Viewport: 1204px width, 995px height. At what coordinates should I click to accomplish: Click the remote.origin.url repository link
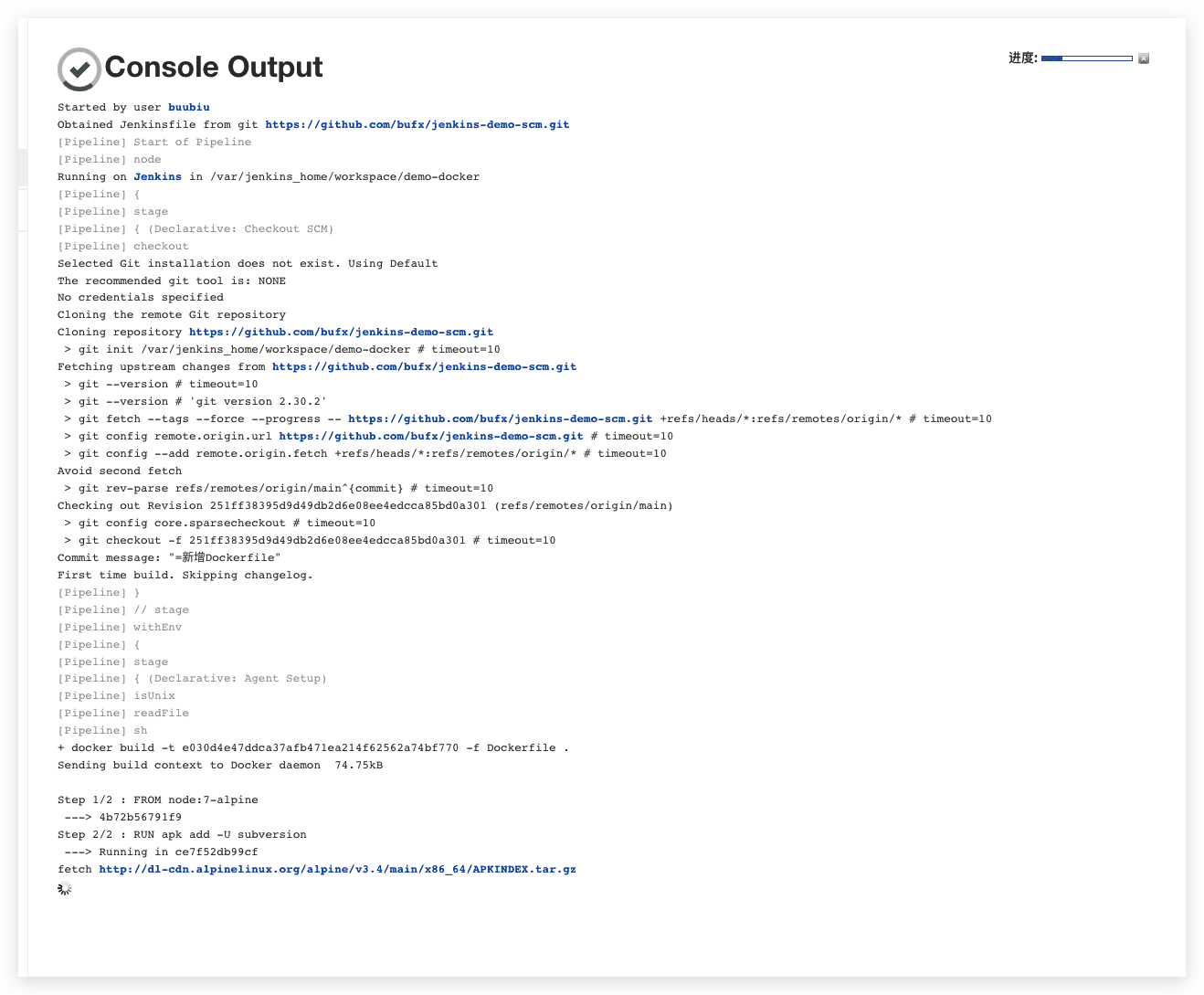pos(430,436)
